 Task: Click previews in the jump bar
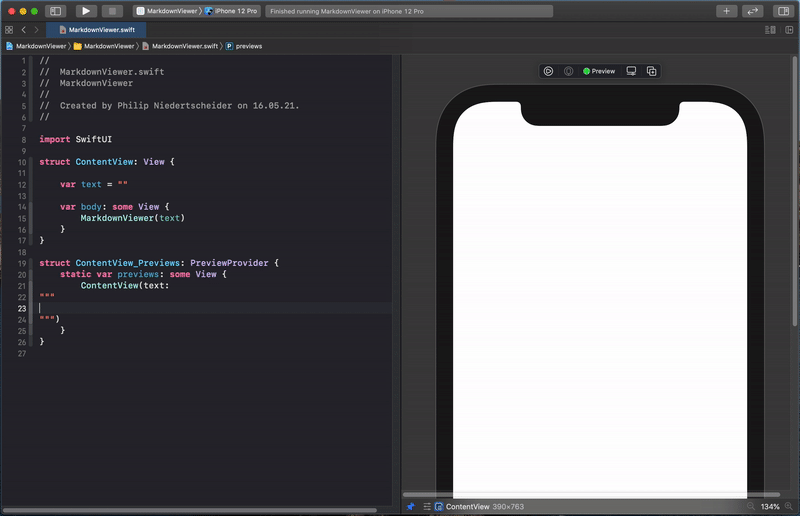point(248,46)
